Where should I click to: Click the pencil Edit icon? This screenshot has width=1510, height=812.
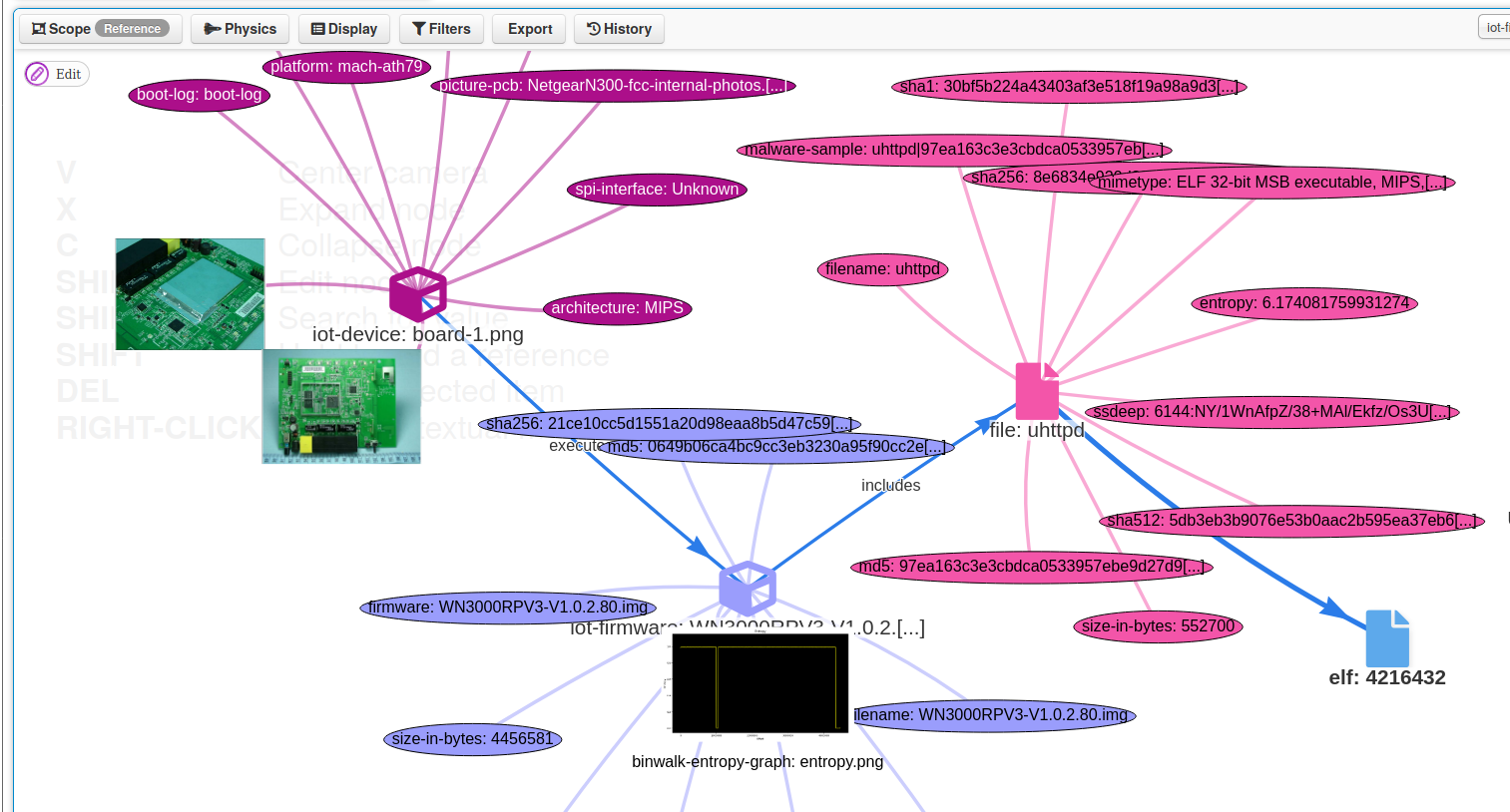tap(37, 74)
